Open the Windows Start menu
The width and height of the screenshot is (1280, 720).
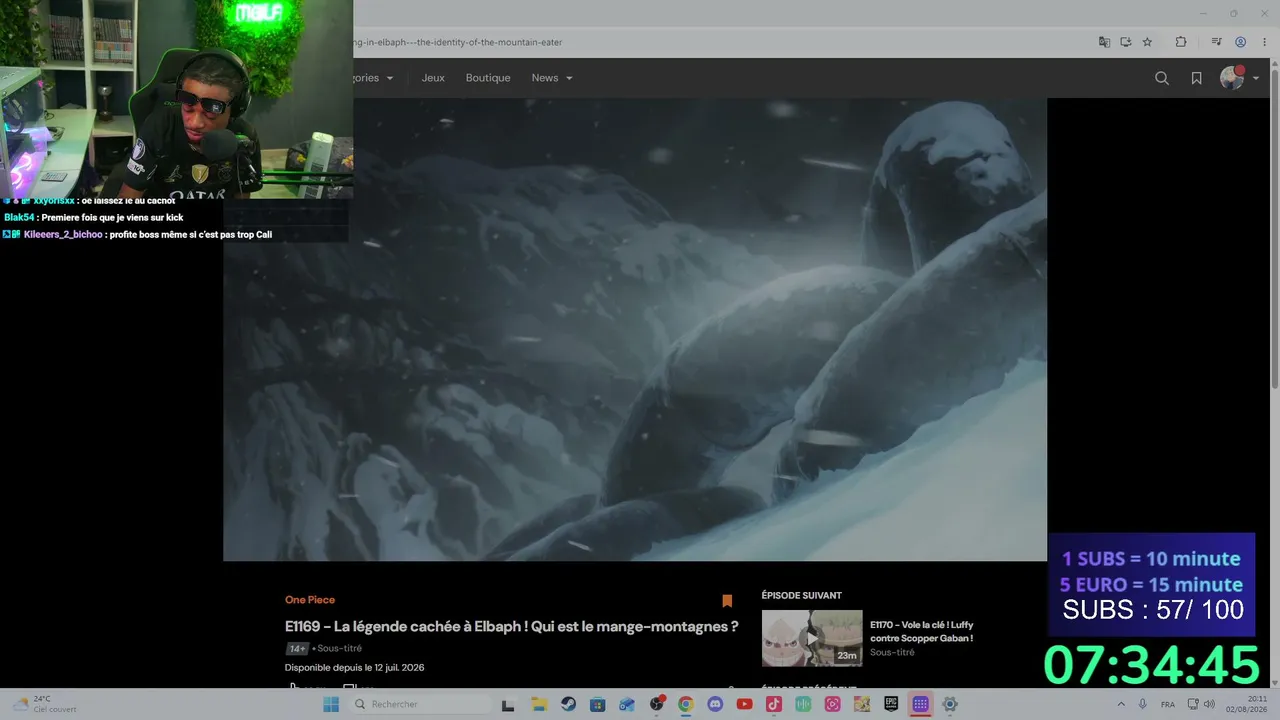point(331,704)
